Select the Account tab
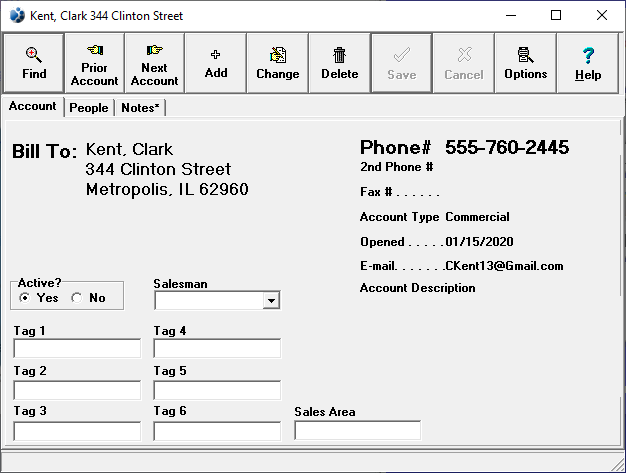The image size is (626, 473). click(x=33, y=107)
